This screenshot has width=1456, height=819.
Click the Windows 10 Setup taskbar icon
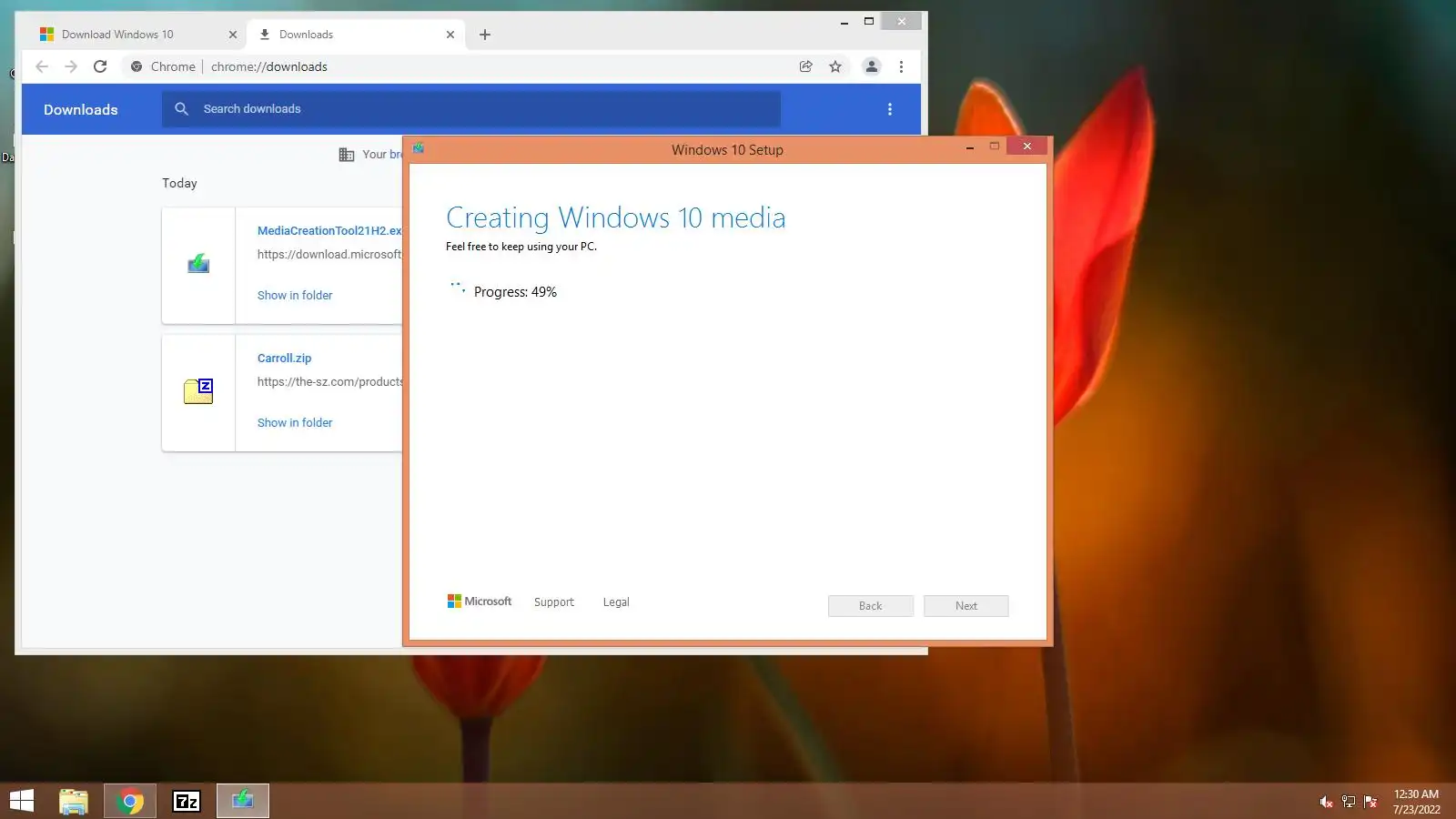tap(243, 801)
